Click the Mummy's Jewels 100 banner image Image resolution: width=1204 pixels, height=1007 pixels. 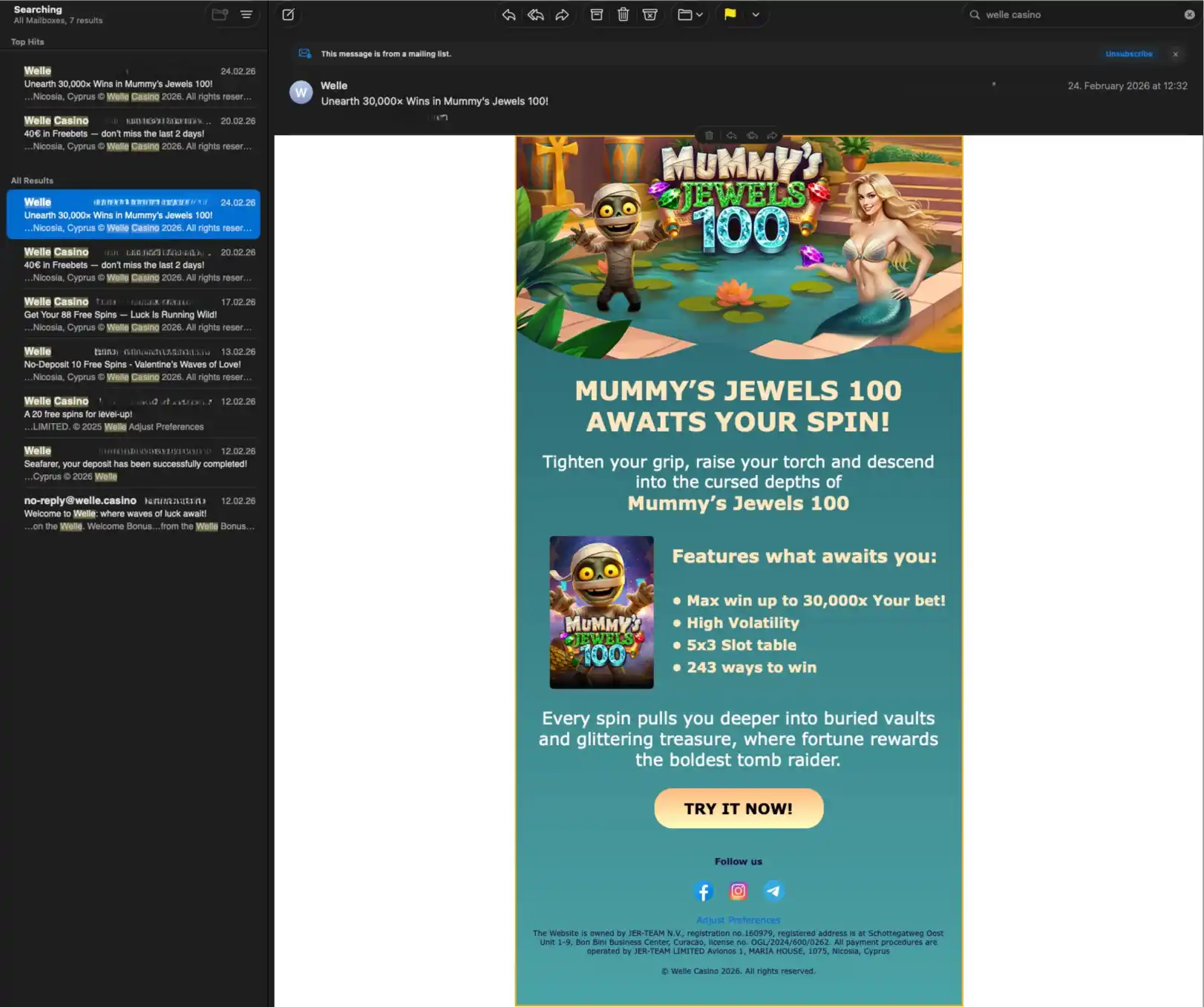click(x=739, y=247)
